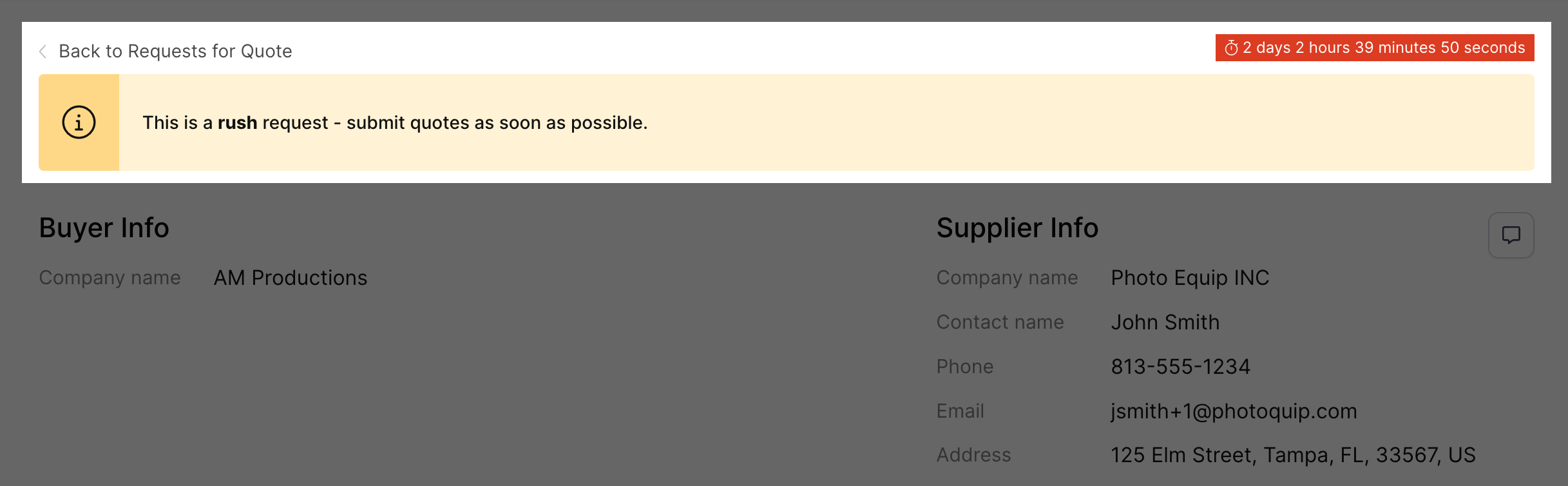Click the Address field label
This screenshot has height=486, width=1568.
973,455
